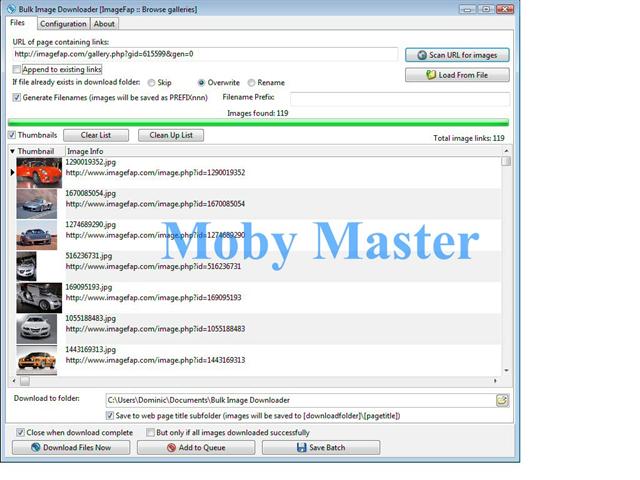Click the Thumbnail column header sort arrow
Screen dimensions: 640x480
point(12,151)
